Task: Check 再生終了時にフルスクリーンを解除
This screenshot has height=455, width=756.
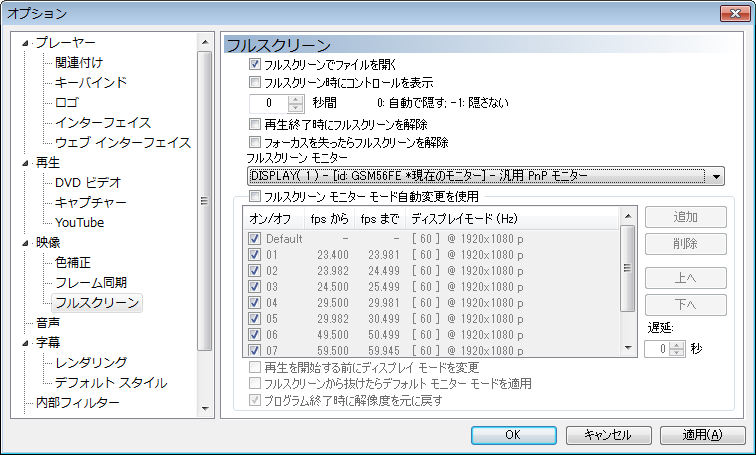Action: (x=255, y=124)
